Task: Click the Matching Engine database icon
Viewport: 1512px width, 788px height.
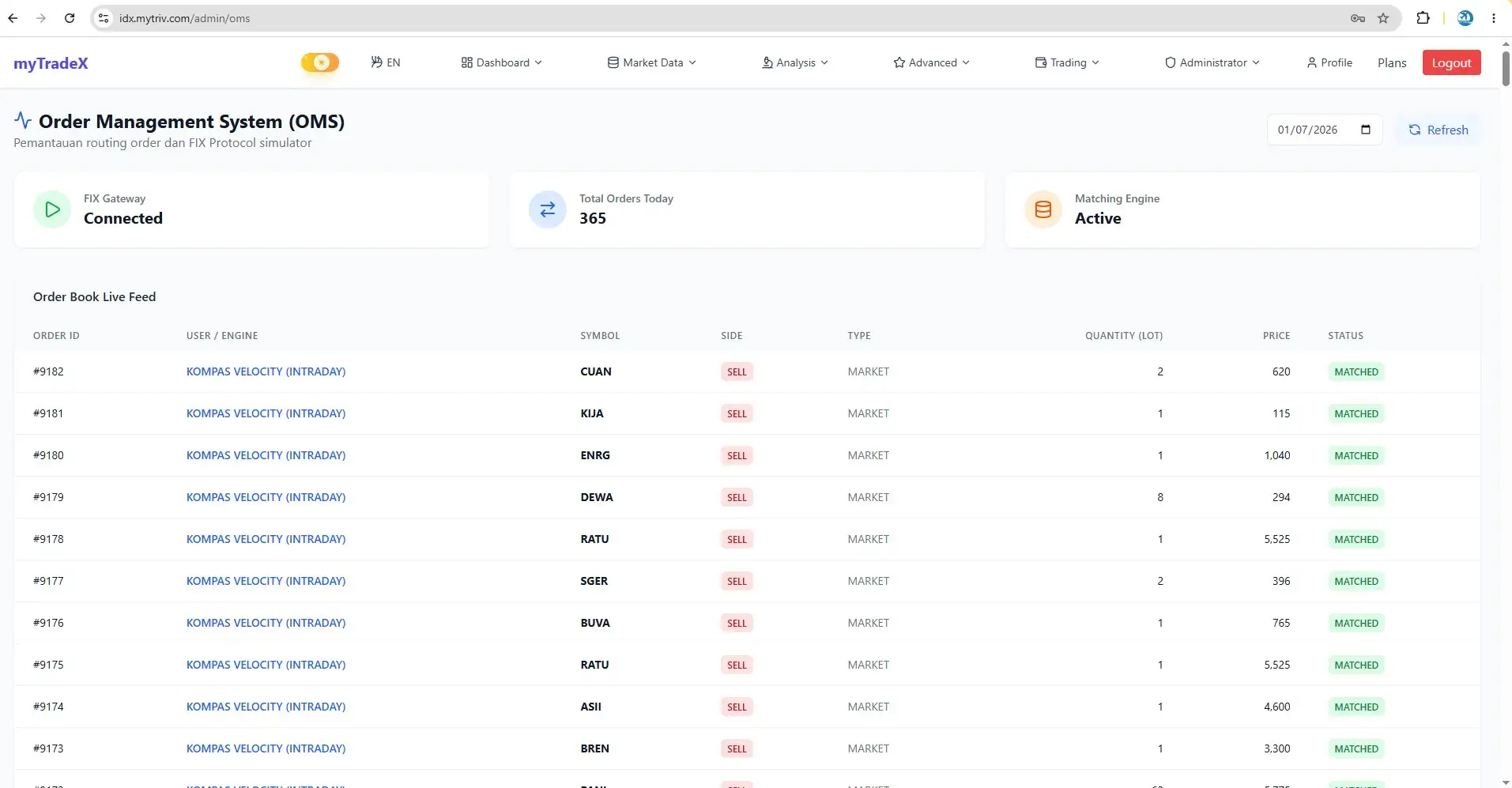Action: coord(1043,209)
